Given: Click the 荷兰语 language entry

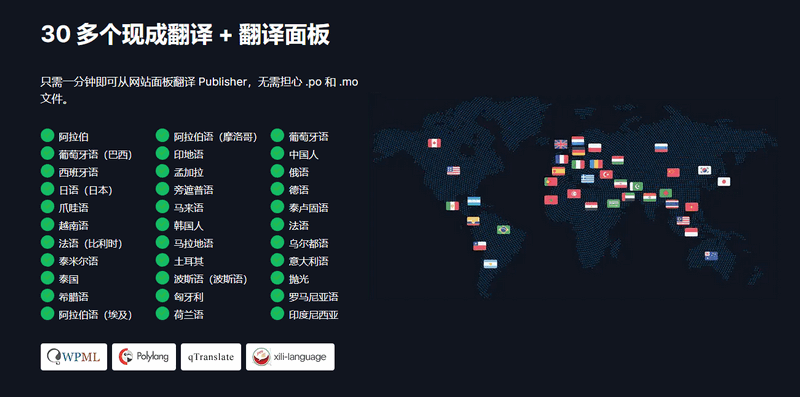Looking at the screenshot, I should tap(189, 315).
